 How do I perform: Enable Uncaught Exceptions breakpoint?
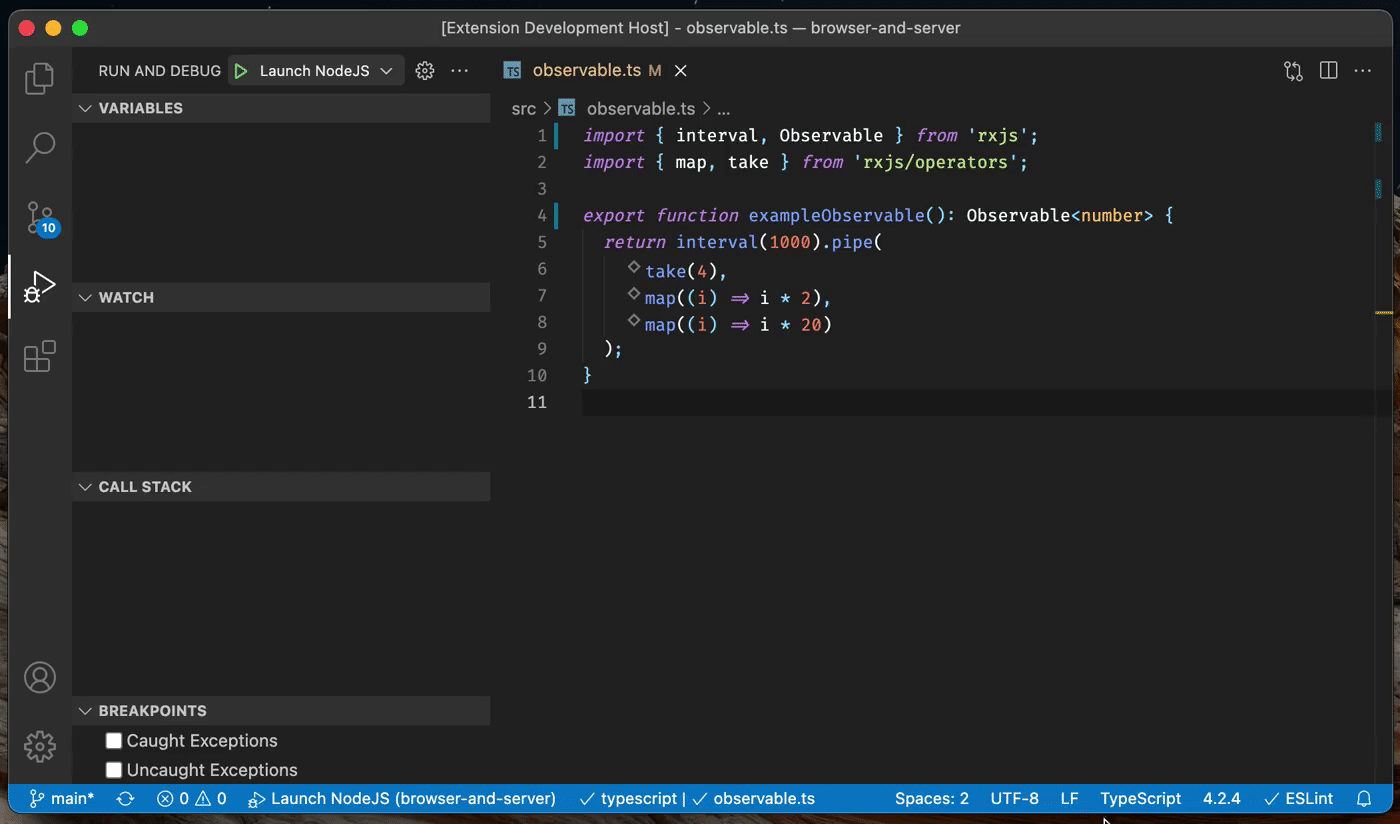[114, 770]
